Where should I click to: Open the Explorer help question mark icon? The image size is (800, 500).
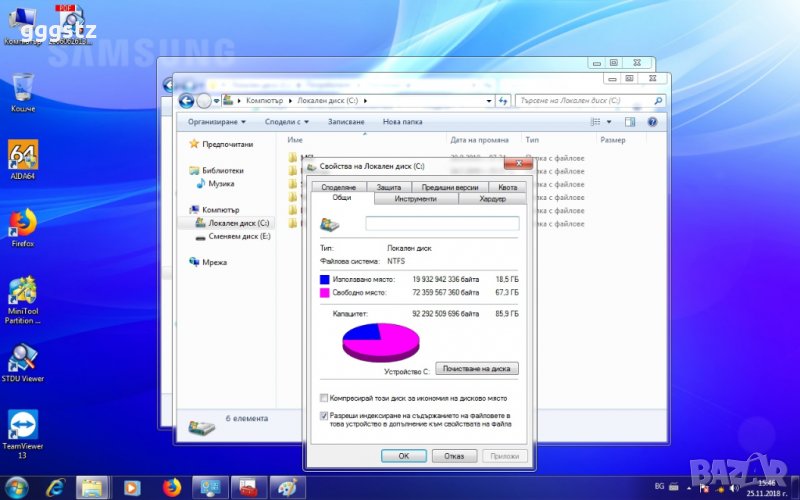(650, 122)
